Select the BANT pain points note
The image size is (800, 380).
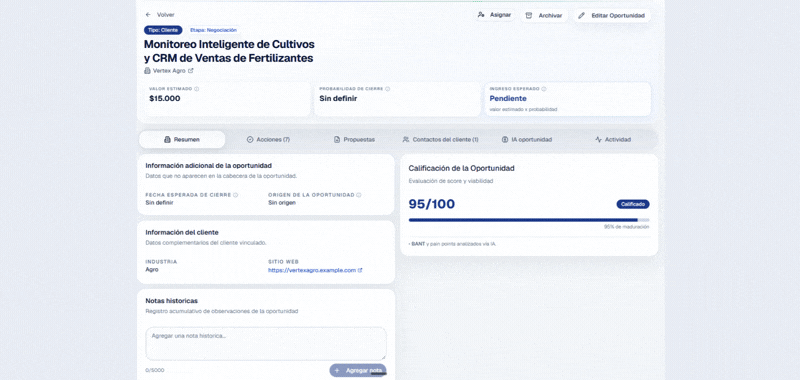453,244
